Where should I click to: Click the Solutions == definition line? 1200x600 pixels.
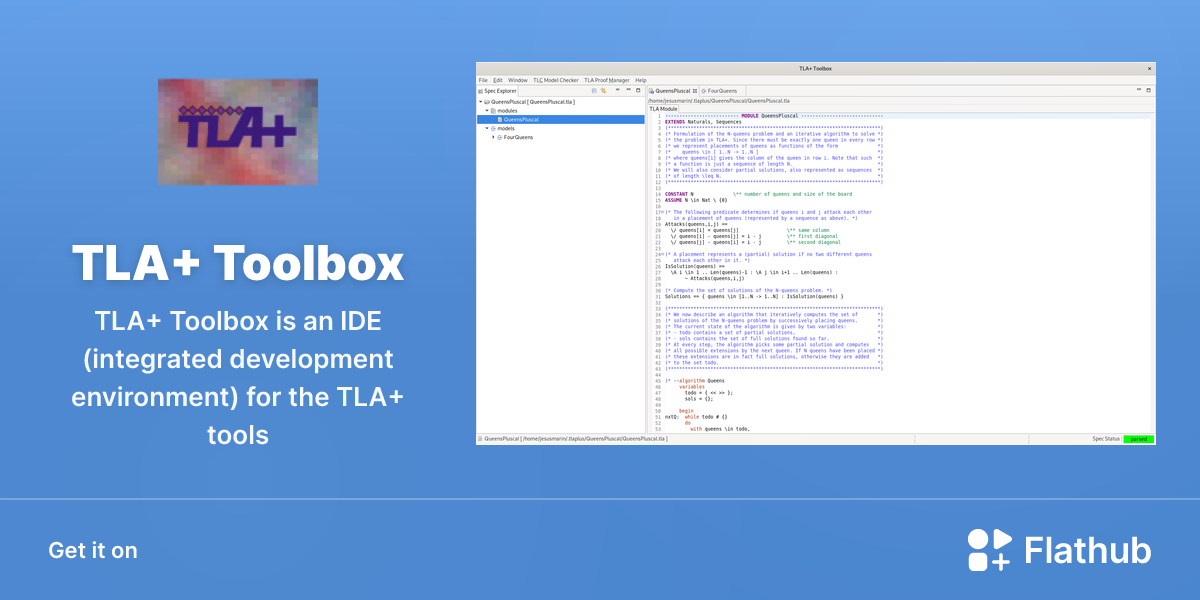754,296
